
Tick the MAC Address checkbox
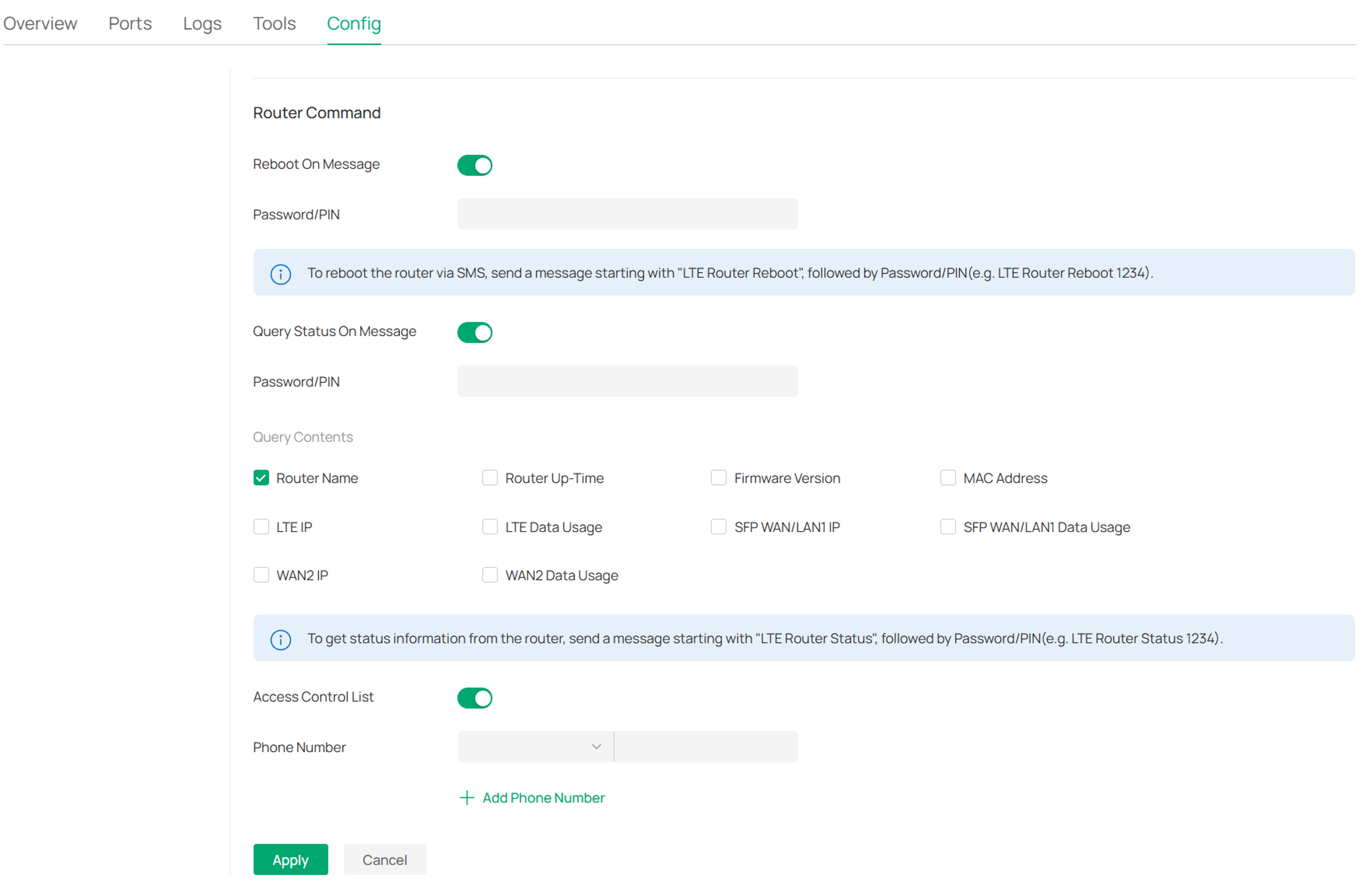pos(948,478)
